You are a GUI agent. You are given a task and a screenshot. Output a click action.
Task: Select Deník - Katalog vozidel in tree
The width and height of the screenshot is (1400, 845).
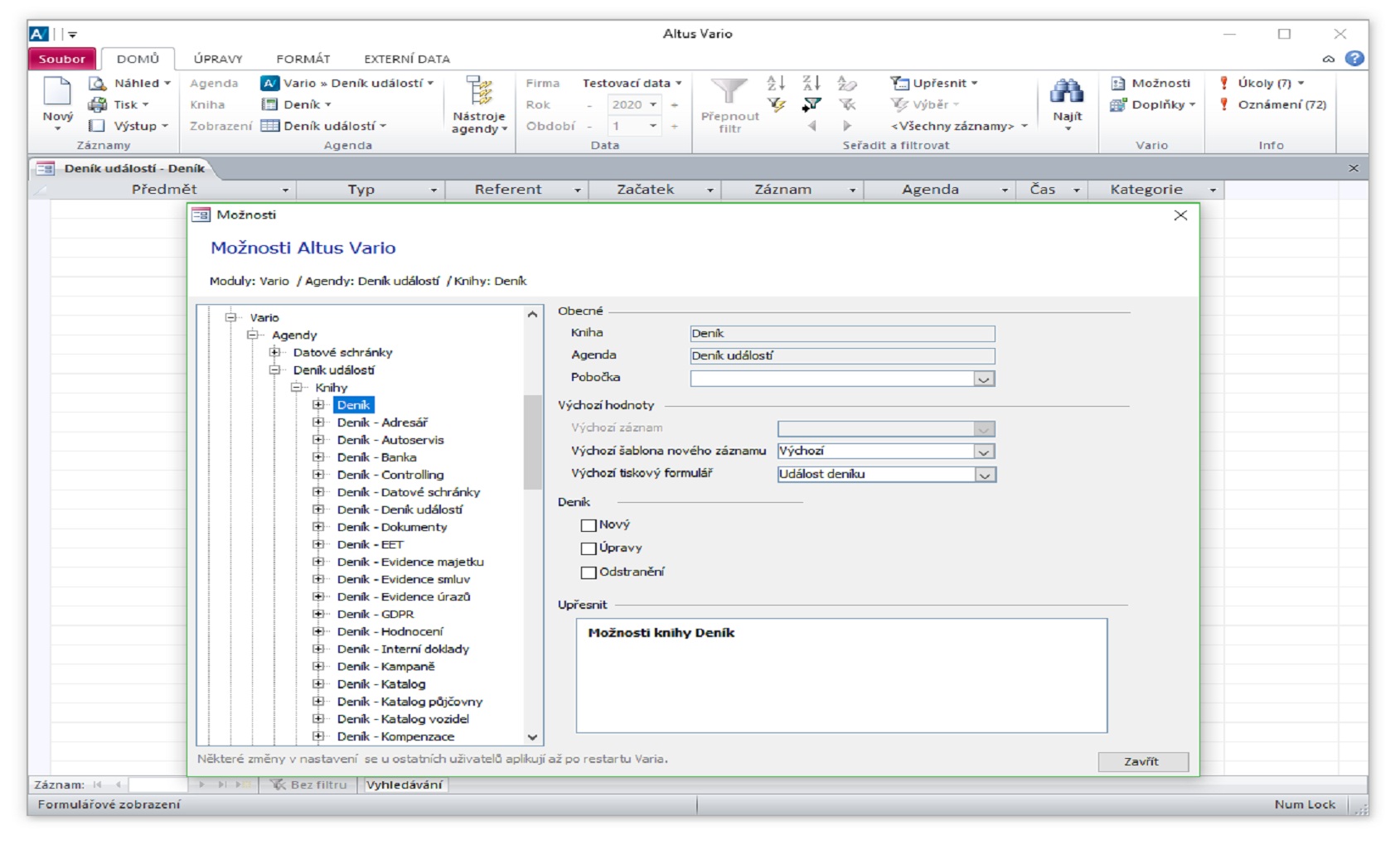click(403, 719)
